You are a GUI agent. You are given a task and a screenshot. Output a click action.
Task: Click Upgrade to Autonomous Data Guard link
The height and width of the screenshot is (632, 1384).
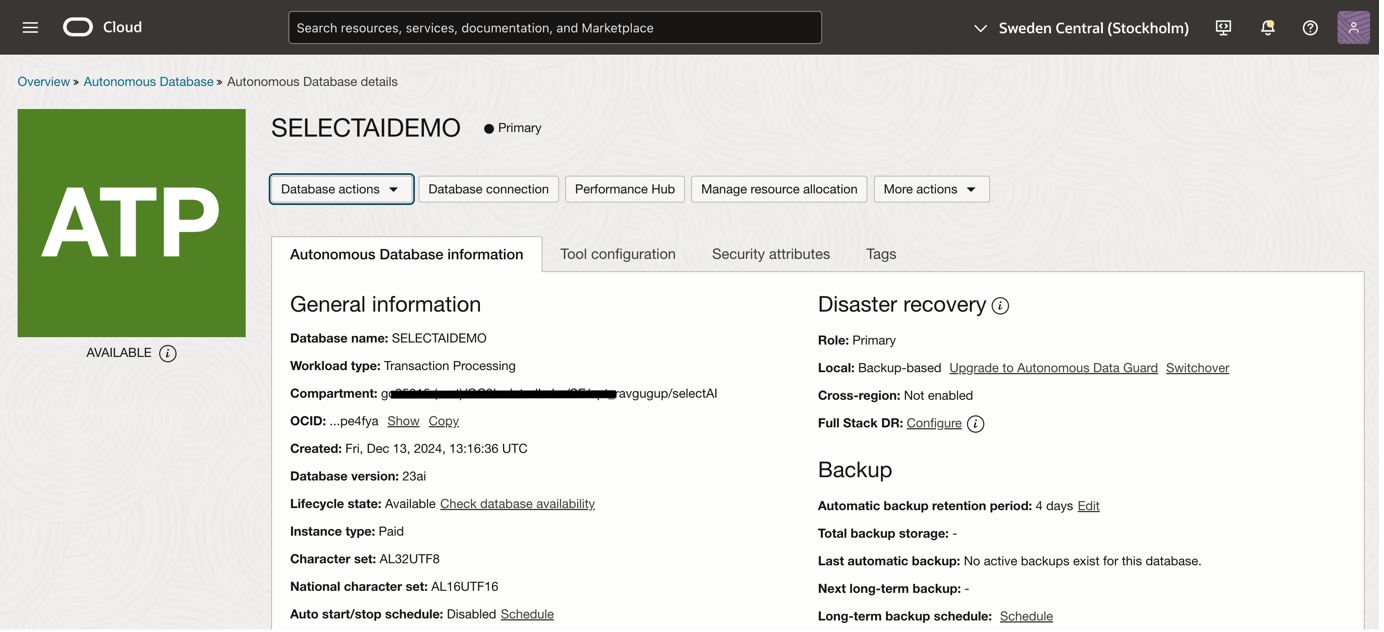1053,368
